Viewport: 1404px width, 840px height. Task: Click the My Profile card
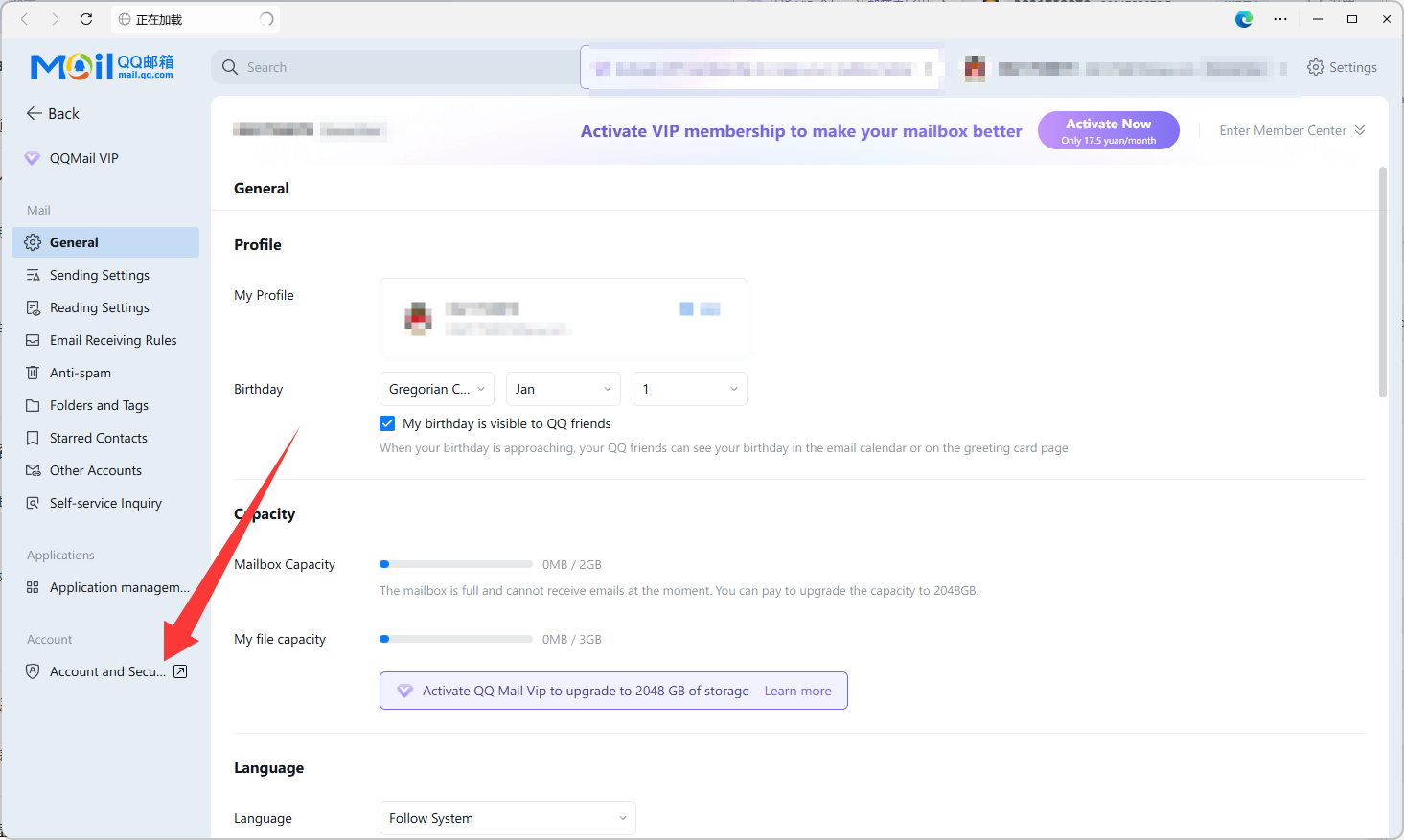click(564, 318)
